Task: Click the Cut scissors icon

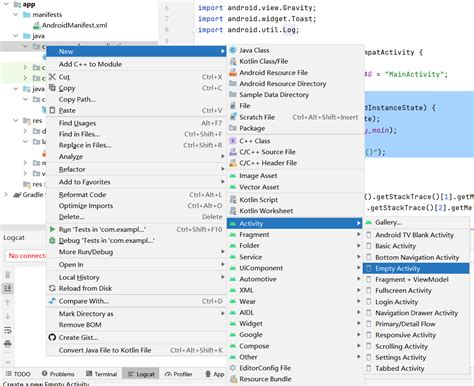Action: pyautogui.click(x=52, y=77)
